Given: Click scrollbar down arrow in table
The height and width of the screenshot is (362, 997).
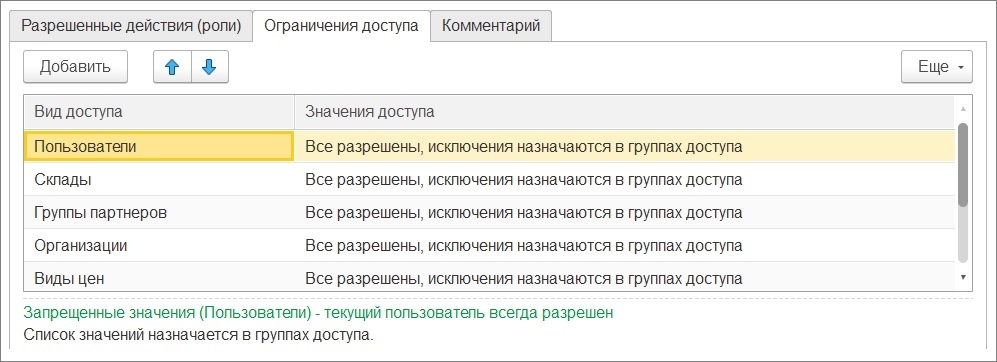Looking at the screenshot, I should pyautogui.click(x=963, y=277).
